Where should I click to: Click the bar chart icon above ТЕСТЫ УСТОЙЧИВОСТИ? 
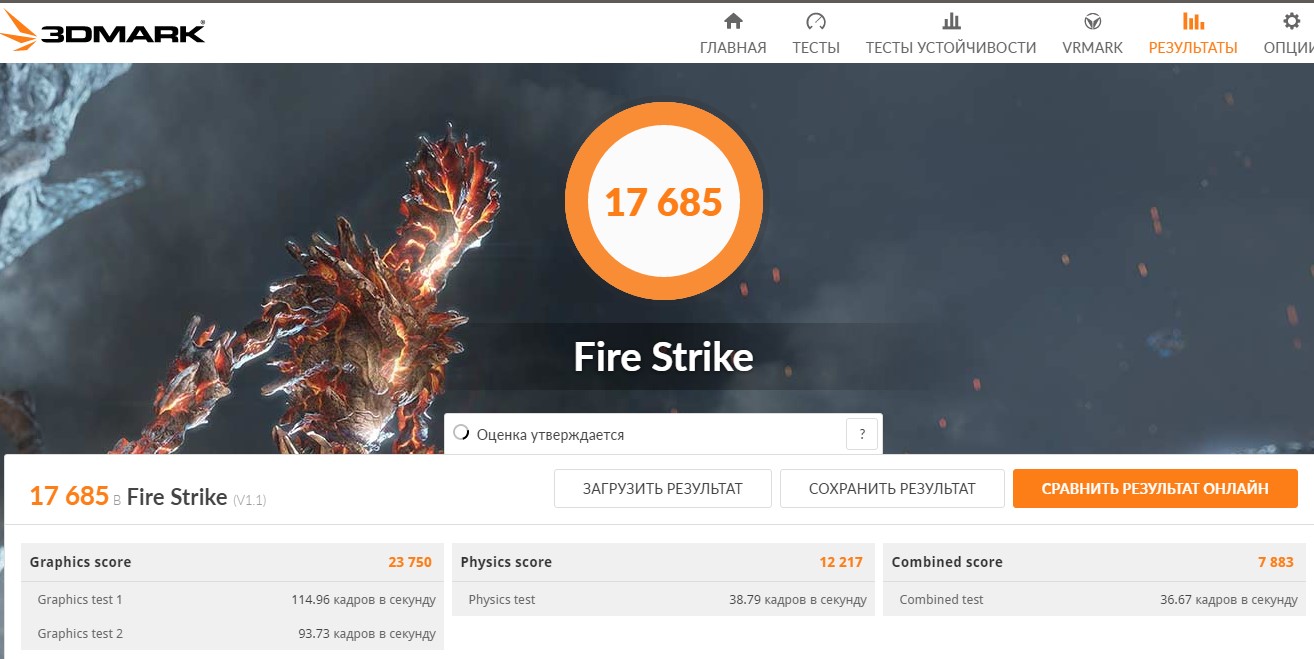tap(951, 21)
